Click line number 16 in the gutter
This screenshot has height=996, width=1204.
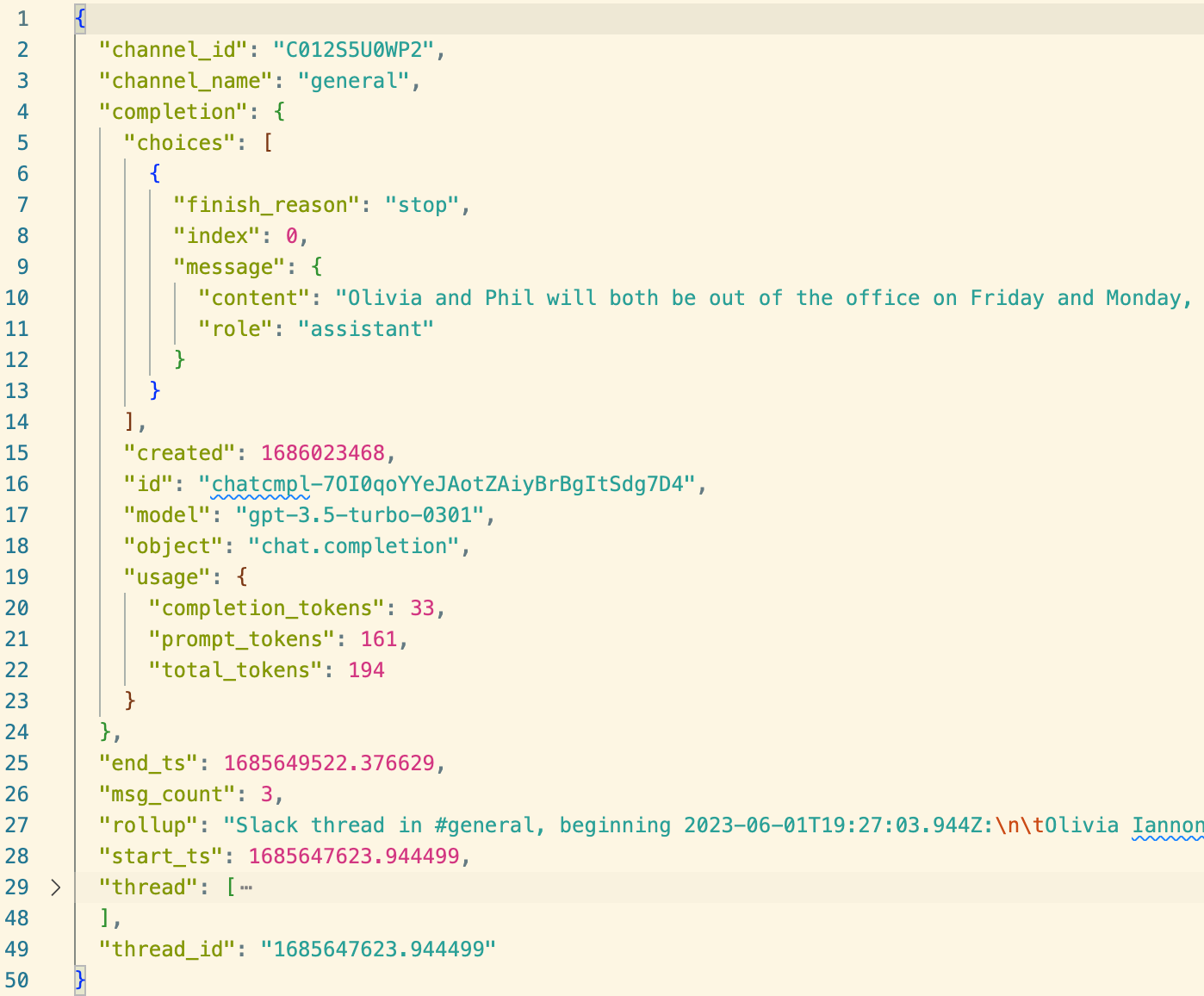click(16, 484)
